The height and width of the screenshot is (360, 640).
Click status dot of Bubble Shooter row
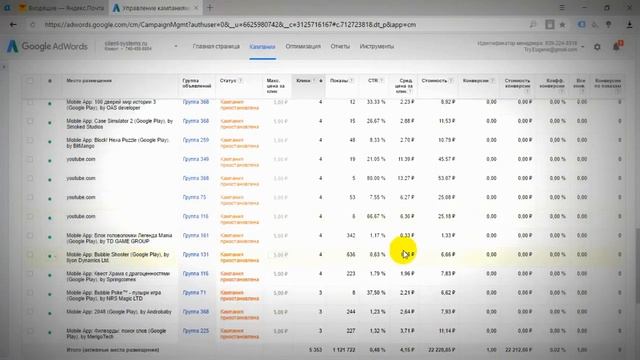coord(50,256)
